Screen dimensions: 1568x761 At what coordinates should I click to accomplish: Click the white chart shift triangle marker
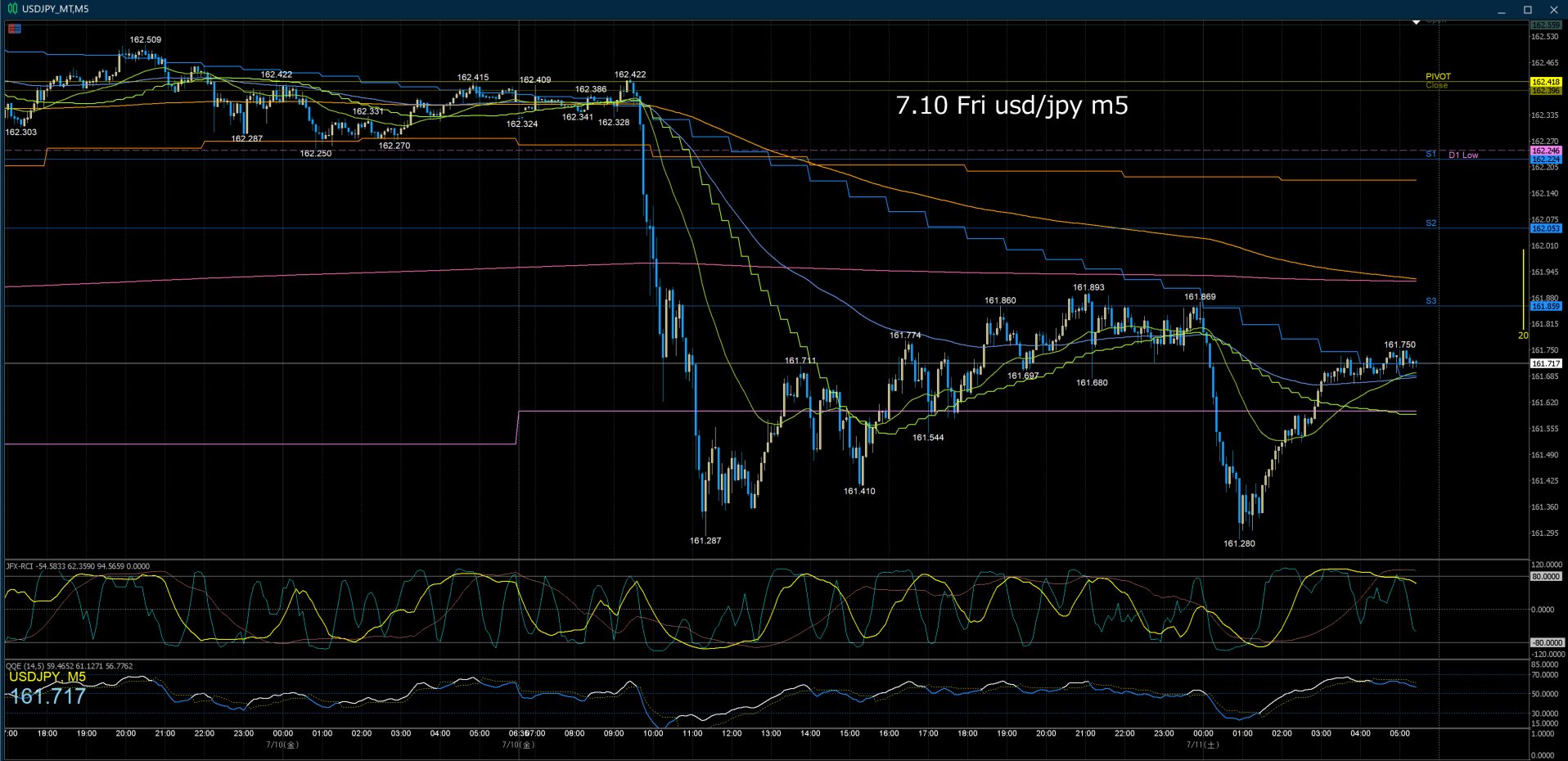[1416, 23]
